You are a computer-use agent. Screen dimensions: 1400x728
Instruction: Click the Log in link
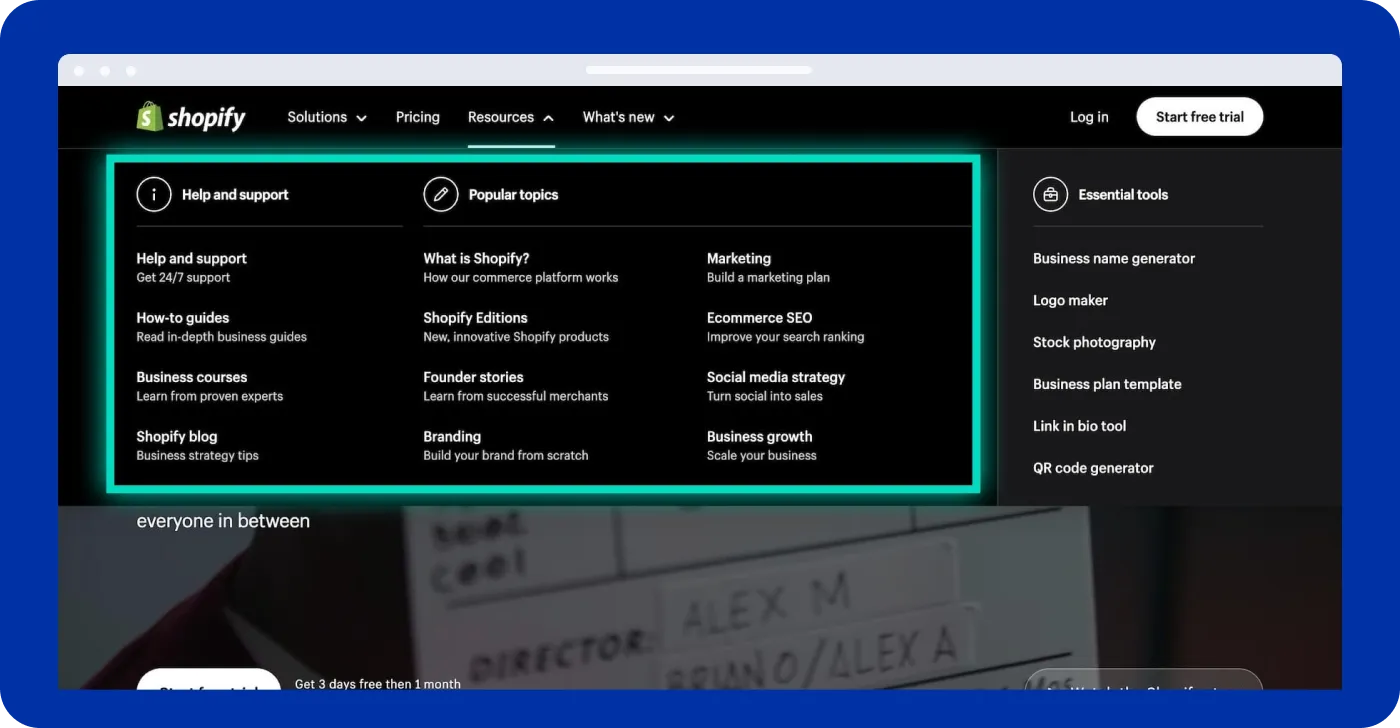pos(1088,117)
